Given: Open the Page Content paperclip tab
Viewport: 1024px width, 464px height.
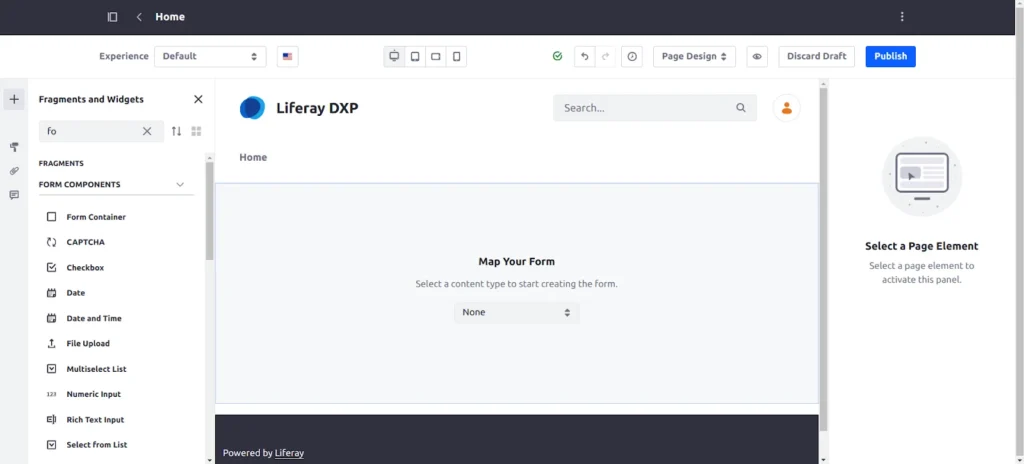Looking at the screenshot, I should pos(14,171).
